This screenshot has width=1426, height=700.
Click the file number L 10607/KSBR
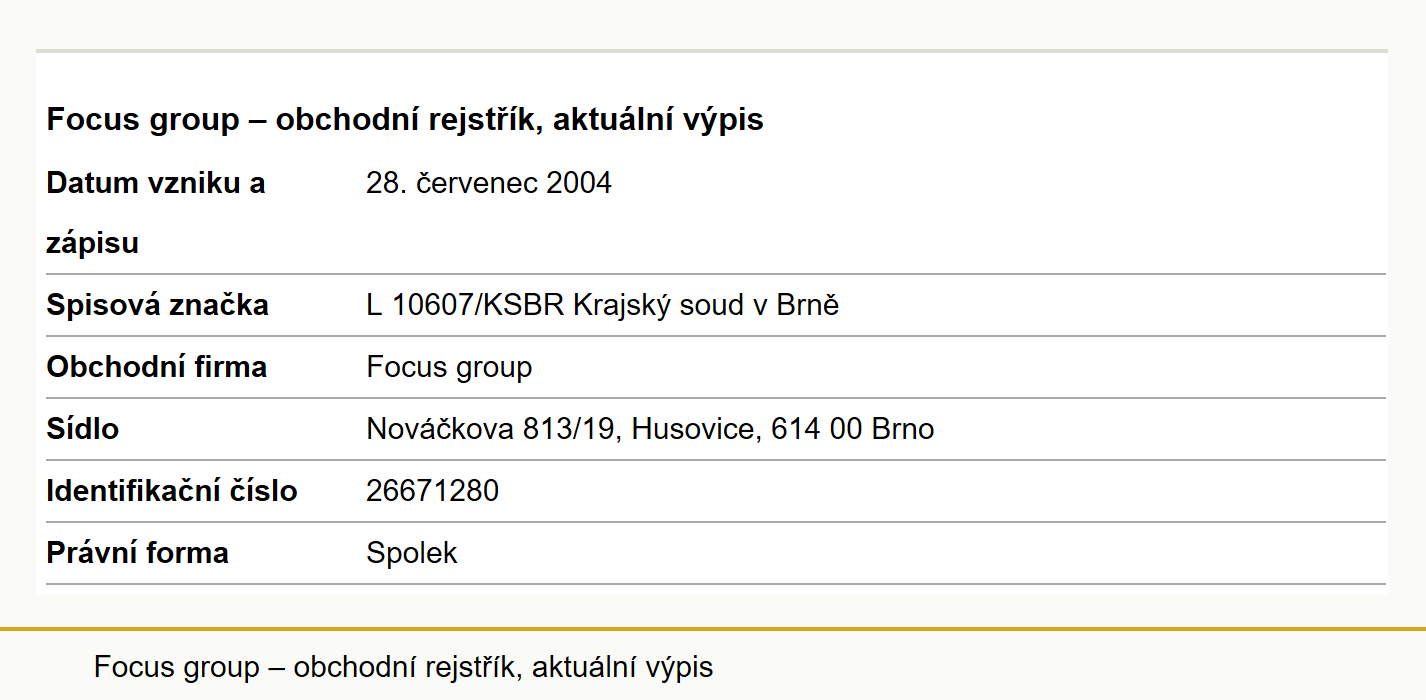466,305
